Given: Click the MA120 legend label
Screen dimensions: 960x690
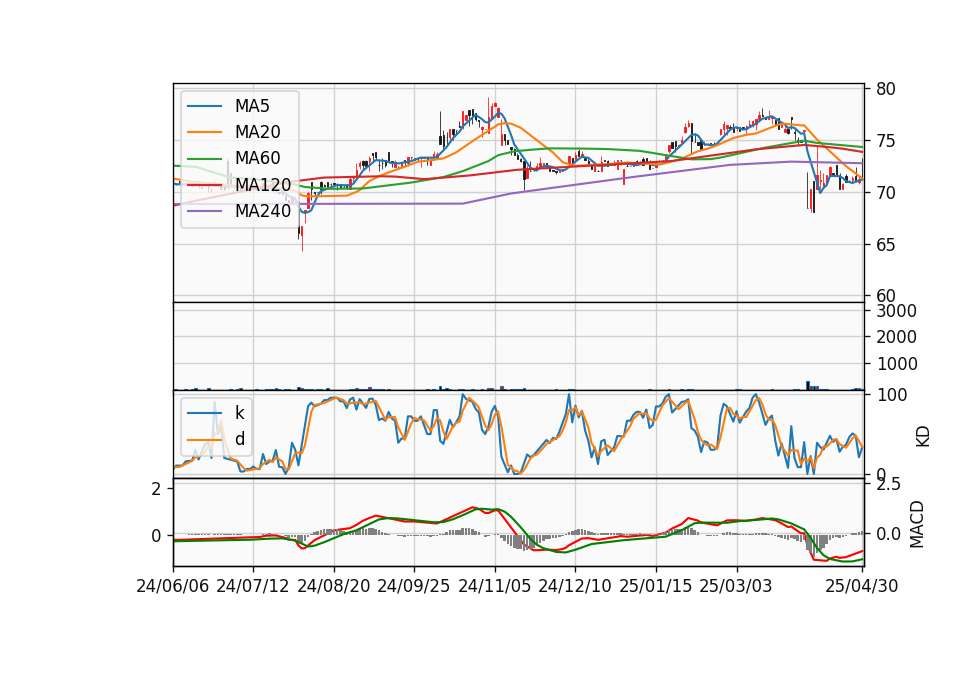Looking at the screenshot, I should point(263,184).
